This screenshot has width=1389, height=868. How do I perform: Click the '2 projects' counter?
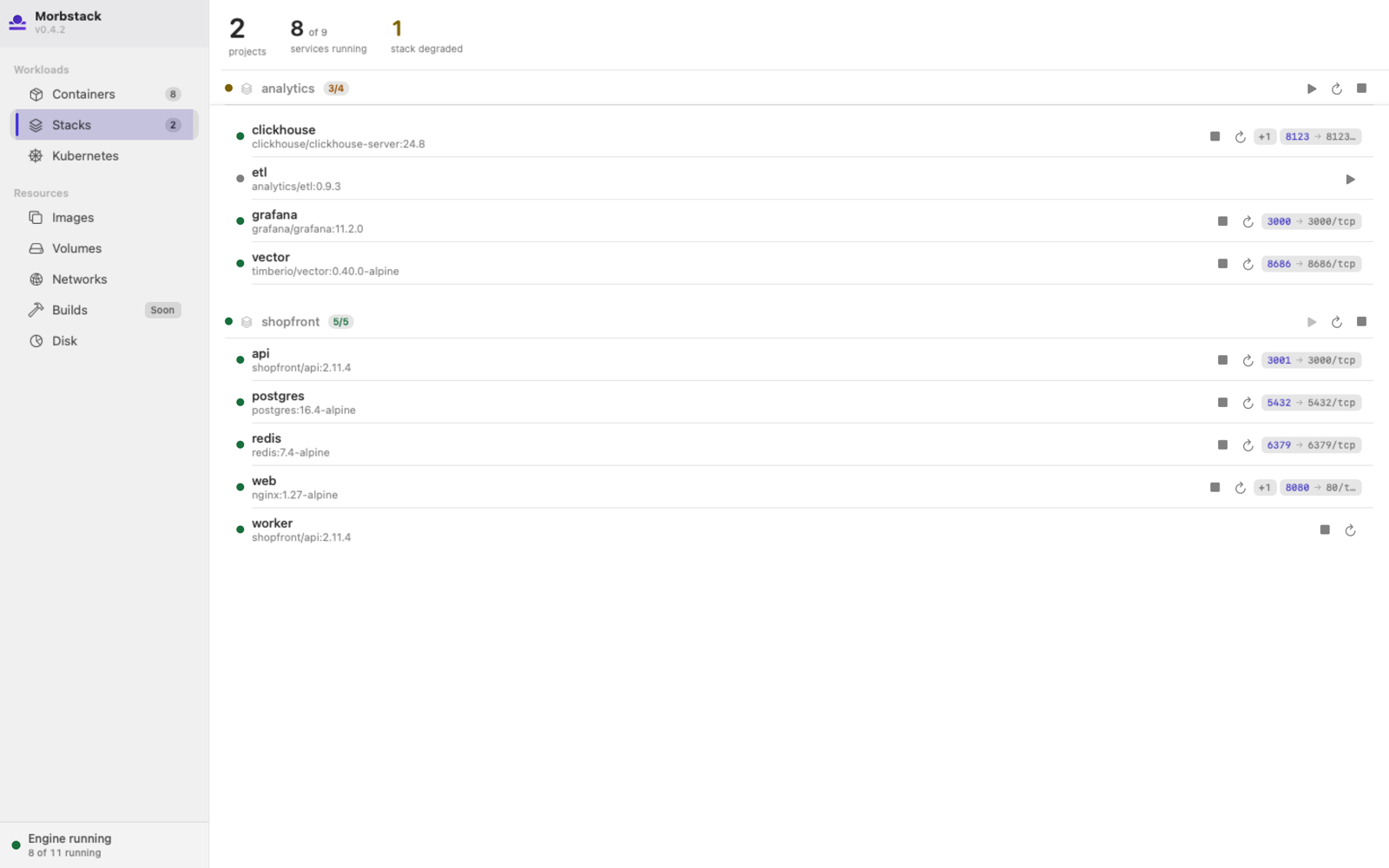point(247,37)
